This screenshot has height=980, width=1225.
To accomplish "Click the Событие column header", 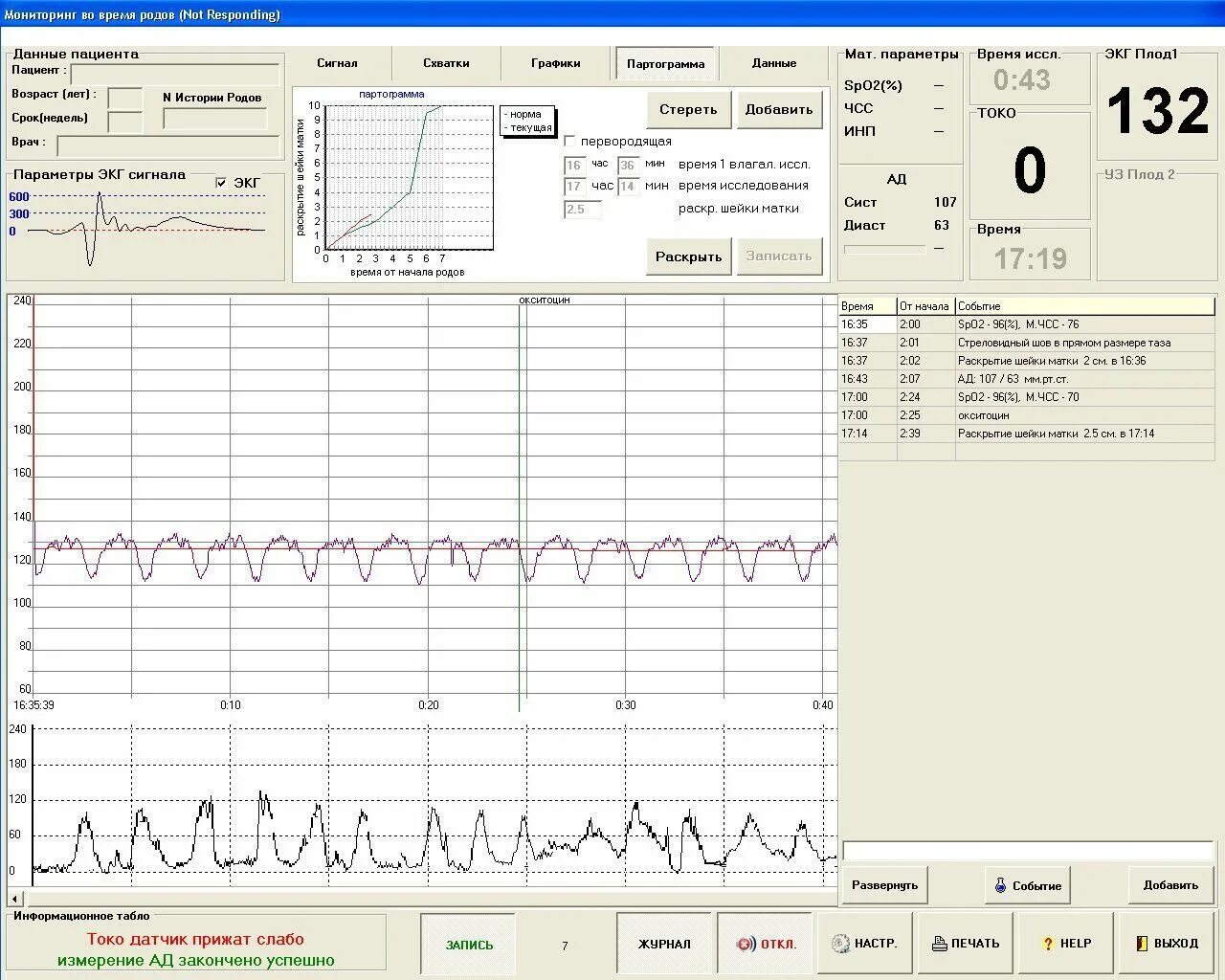I will tap(1085, 306).
